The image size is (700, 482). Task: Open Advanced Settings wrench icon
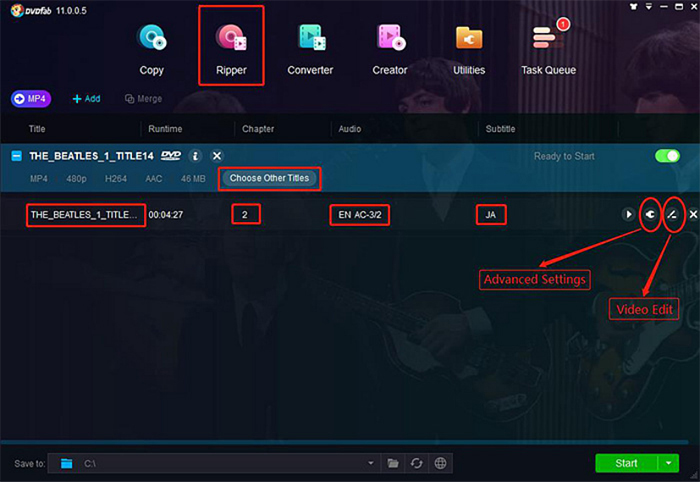651,215
